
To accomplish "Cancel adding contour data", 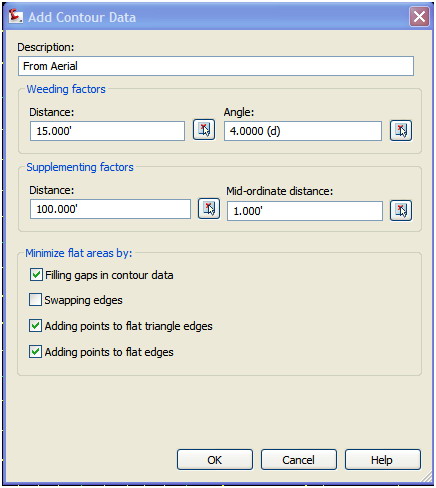I will click(x=299, y=460).
